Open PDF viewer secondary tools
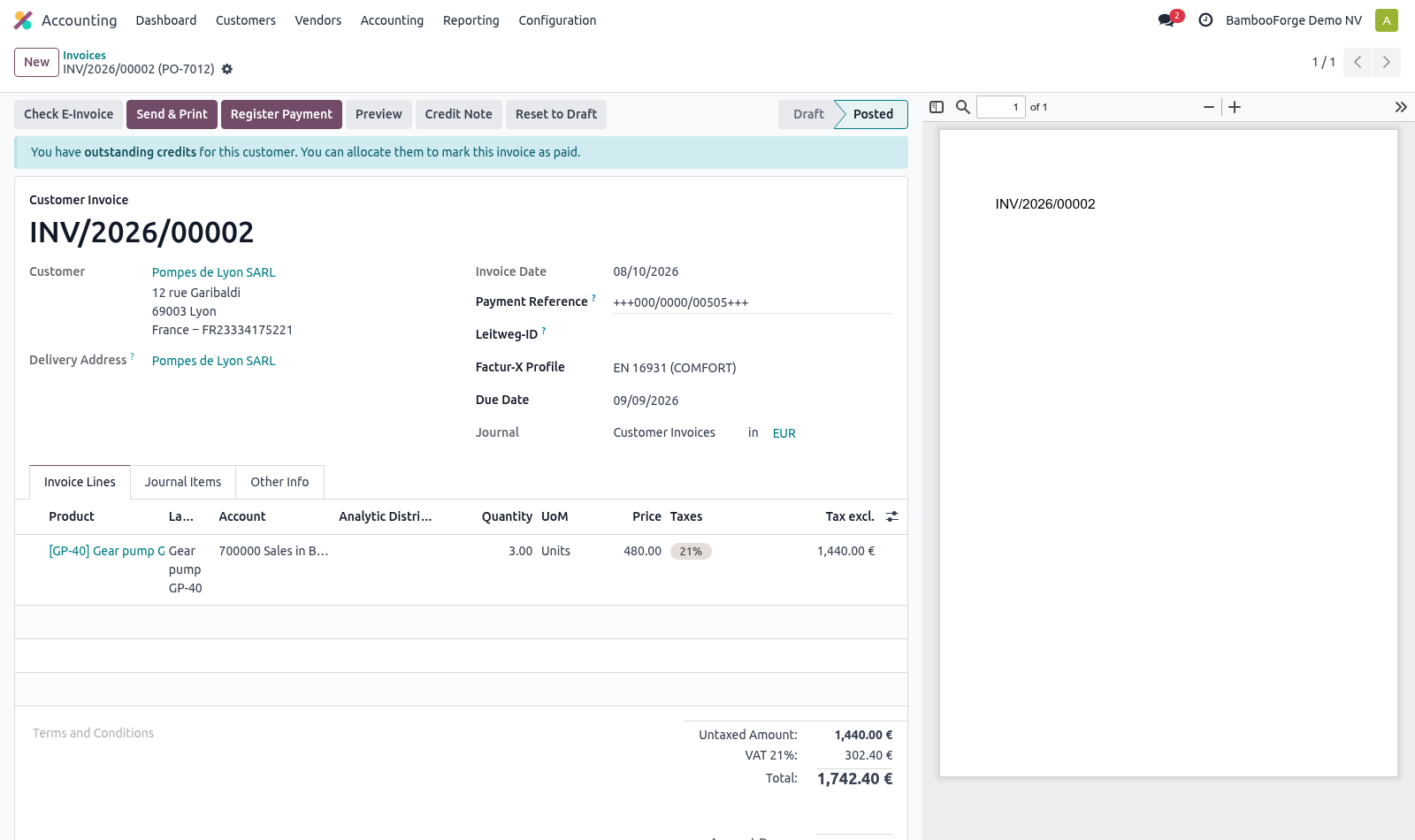Image resolution: width=1415 pixels, height=840 pixels. tap(1401, 107)
